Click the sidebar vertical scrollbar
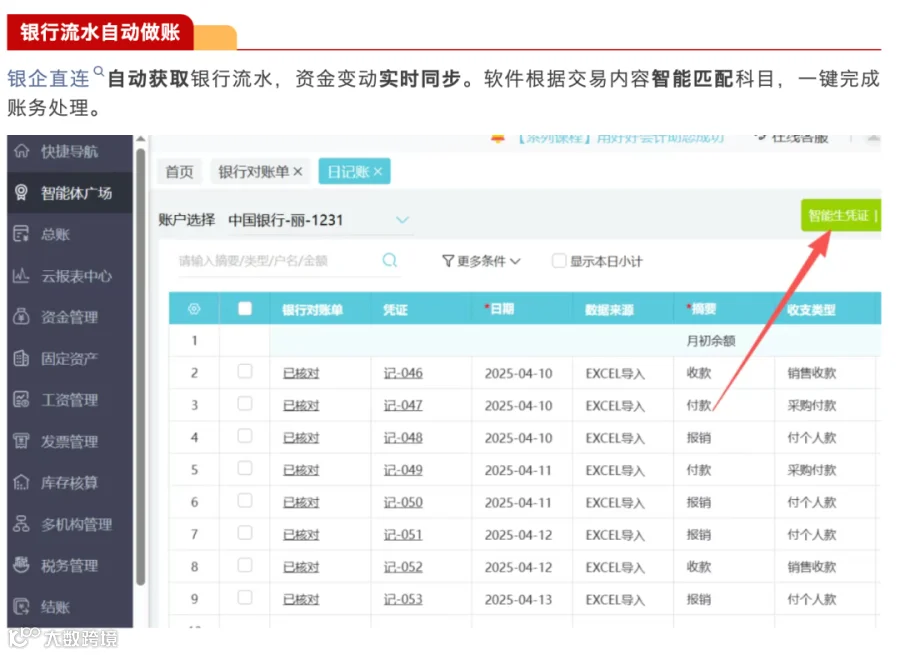This screenshot has width=900, height=655. point(140,367)
